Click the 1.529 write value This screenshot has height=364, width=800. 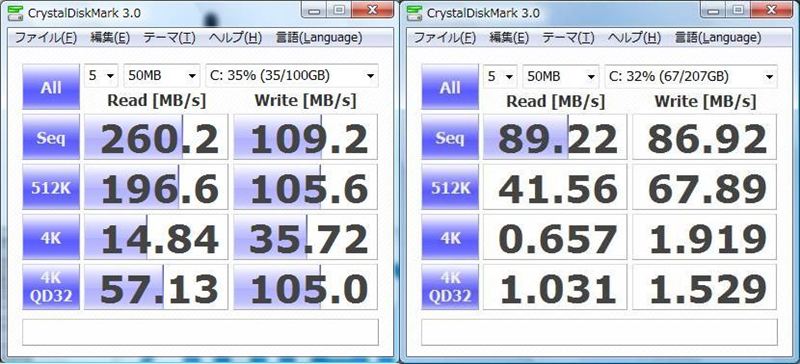[705, 287]
